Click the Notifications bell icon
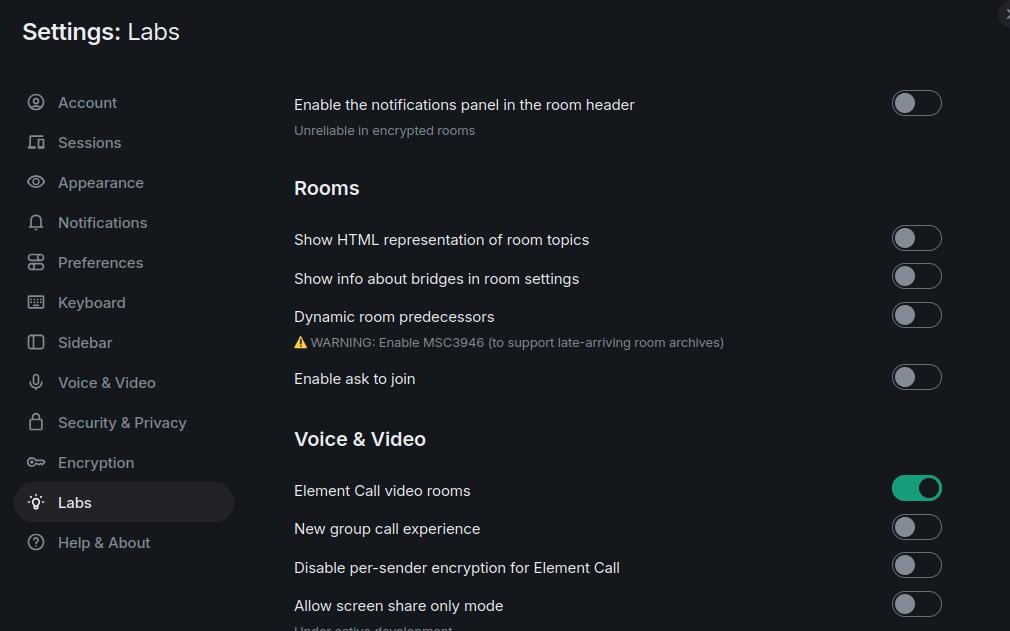Screen dimensions: 1010x631 pos(36,223)
